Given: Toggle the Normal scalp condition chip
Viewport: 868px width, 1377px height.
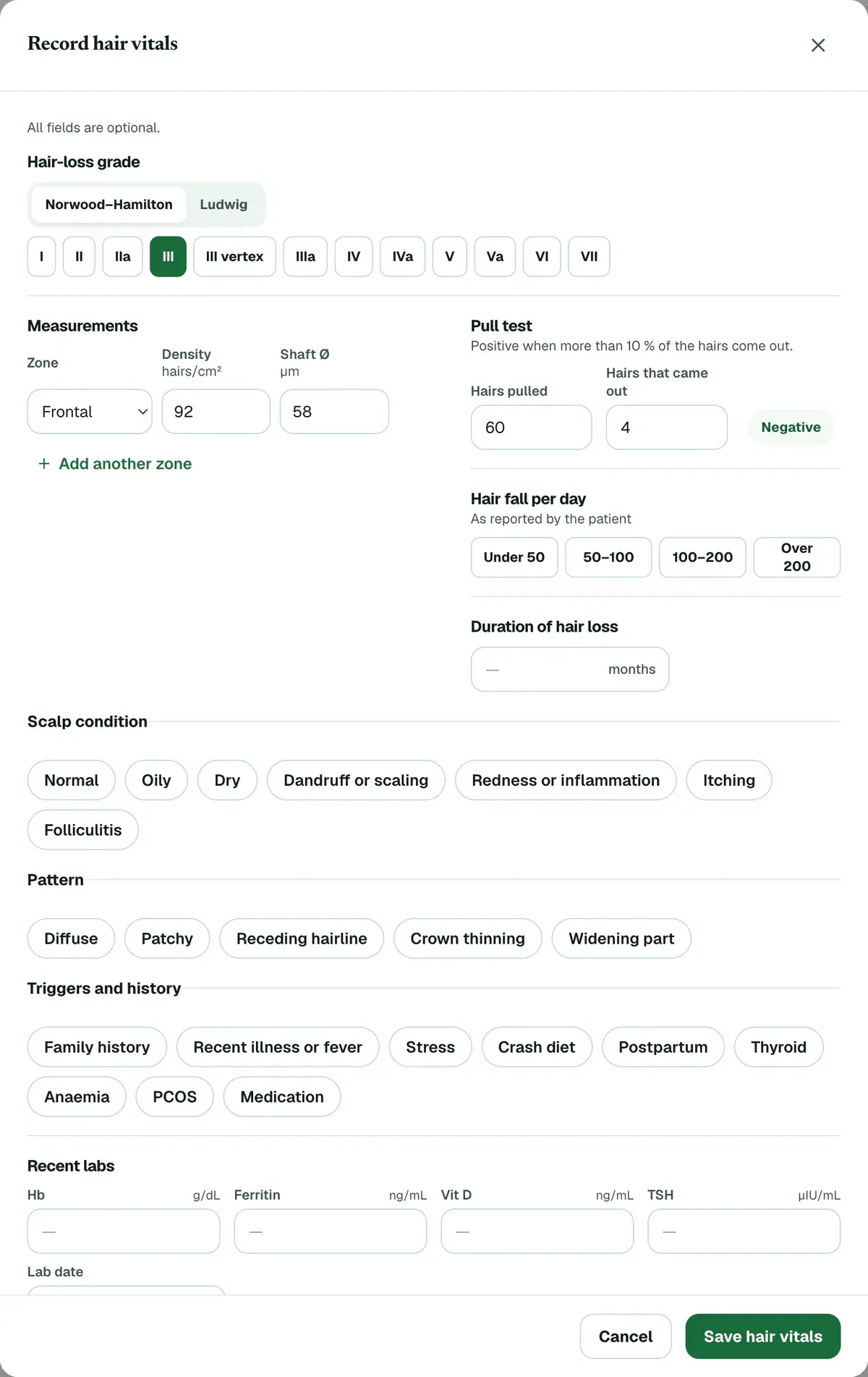Looking at the screenshot, I should point(72,780).
